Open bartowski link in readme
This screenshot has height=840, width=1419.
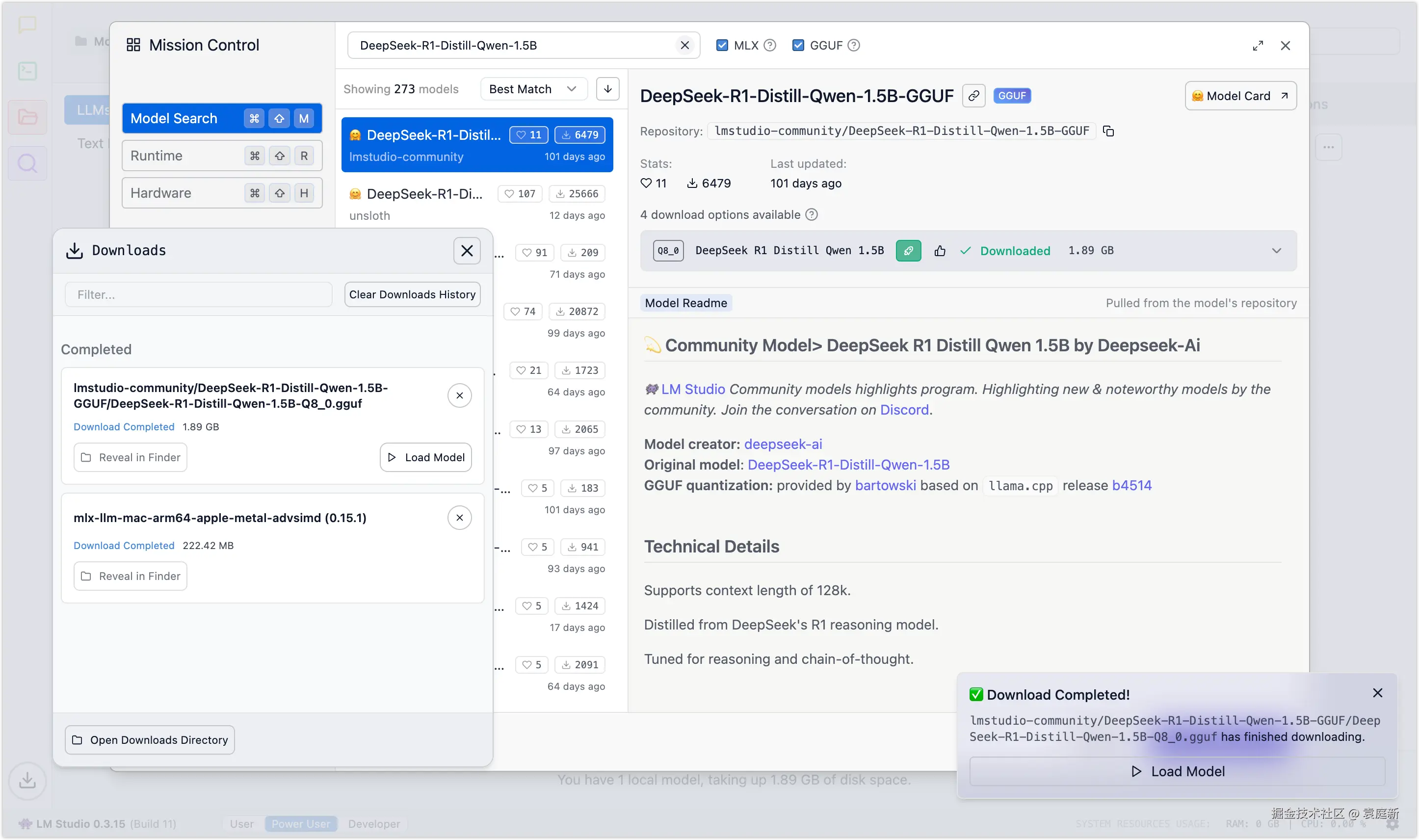885,486
